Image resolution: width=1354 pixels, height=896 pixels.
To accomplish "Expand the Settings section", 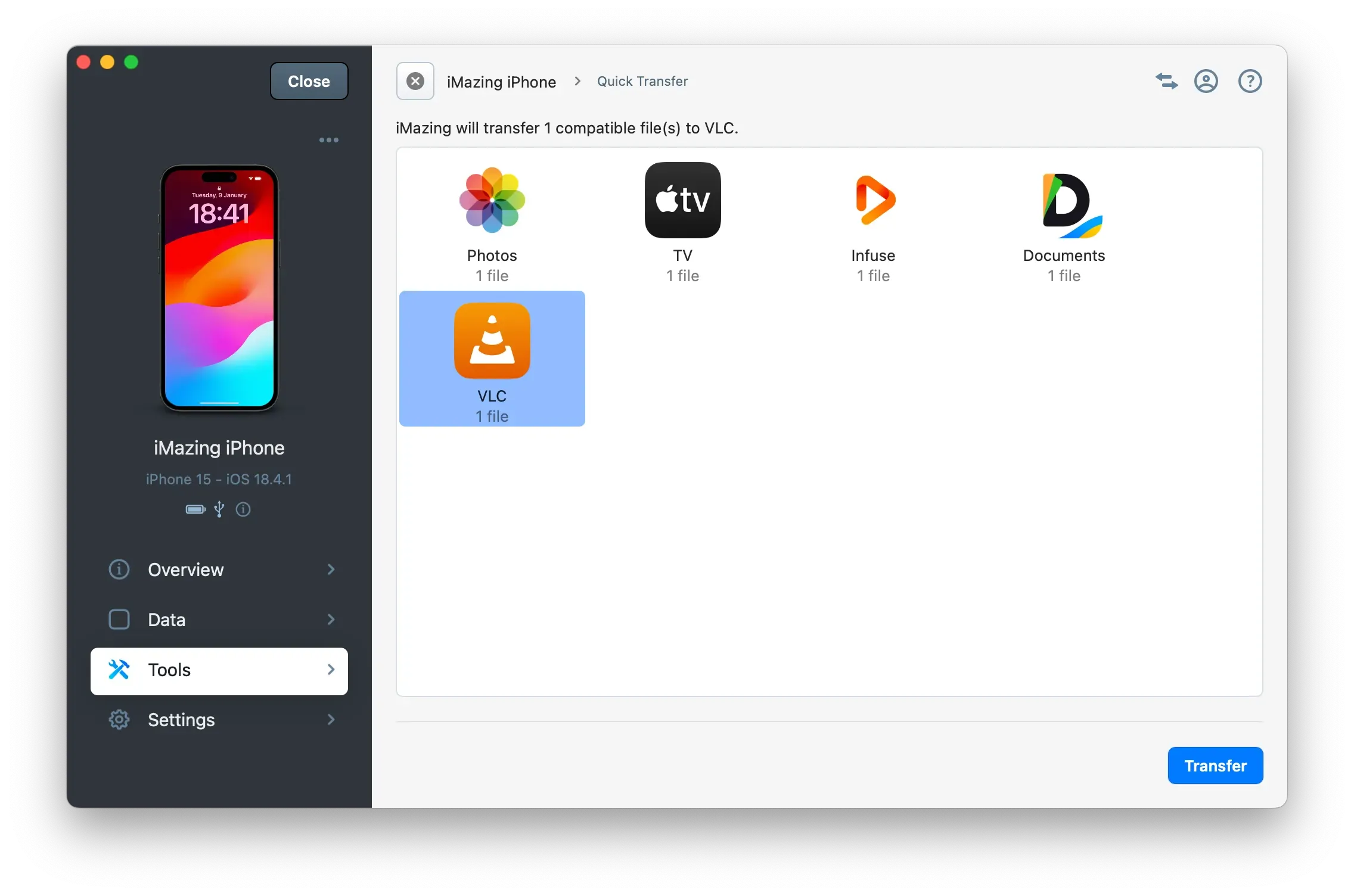I will click(x=219, y=720).
